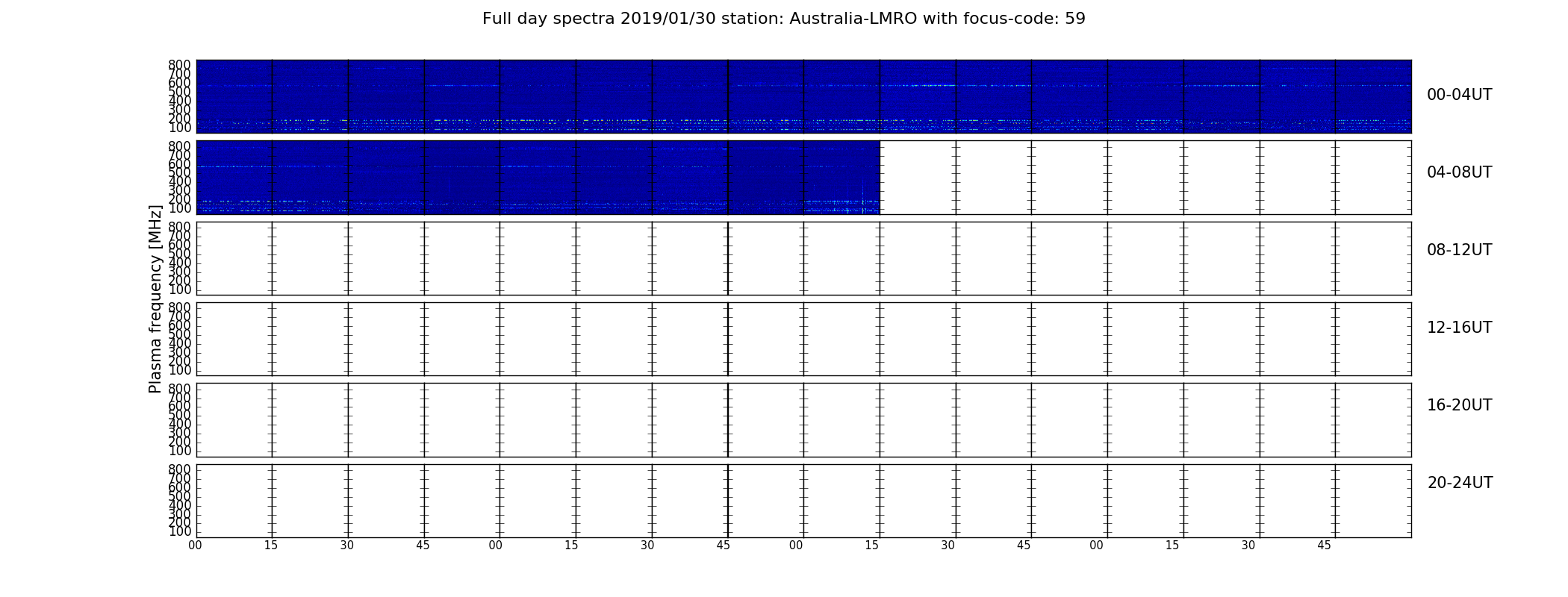Select the empty 12-16UT panel

(x=803, y=339)
